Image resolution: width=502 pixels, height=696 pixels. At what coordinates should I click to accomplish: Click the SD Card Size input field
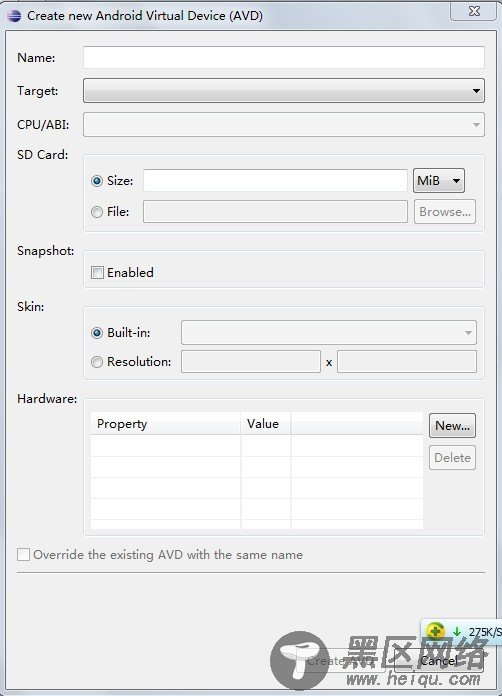275,181
